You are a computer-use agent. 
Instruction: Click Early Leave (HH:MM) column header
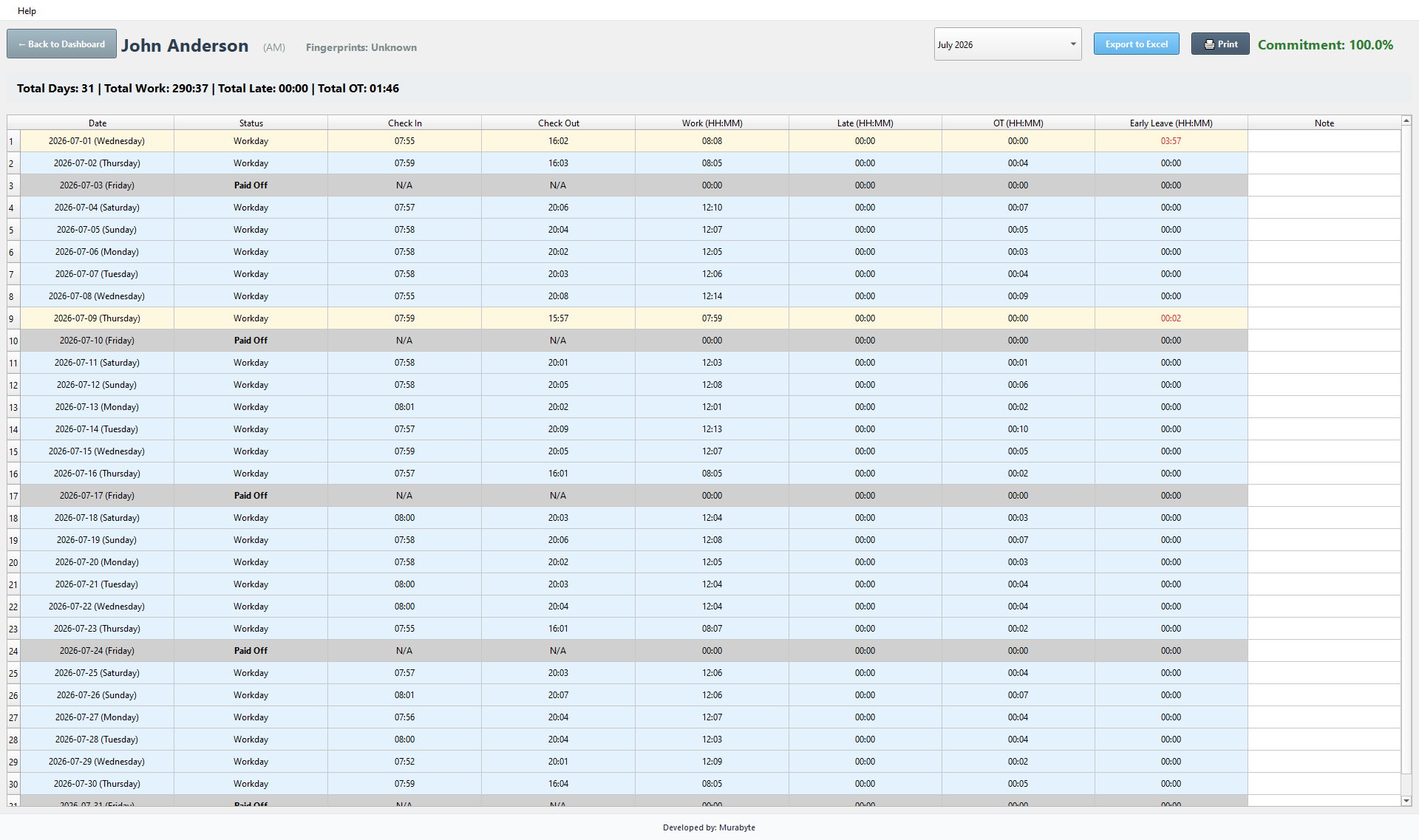pyautogui.click(x=1171, y=123)
